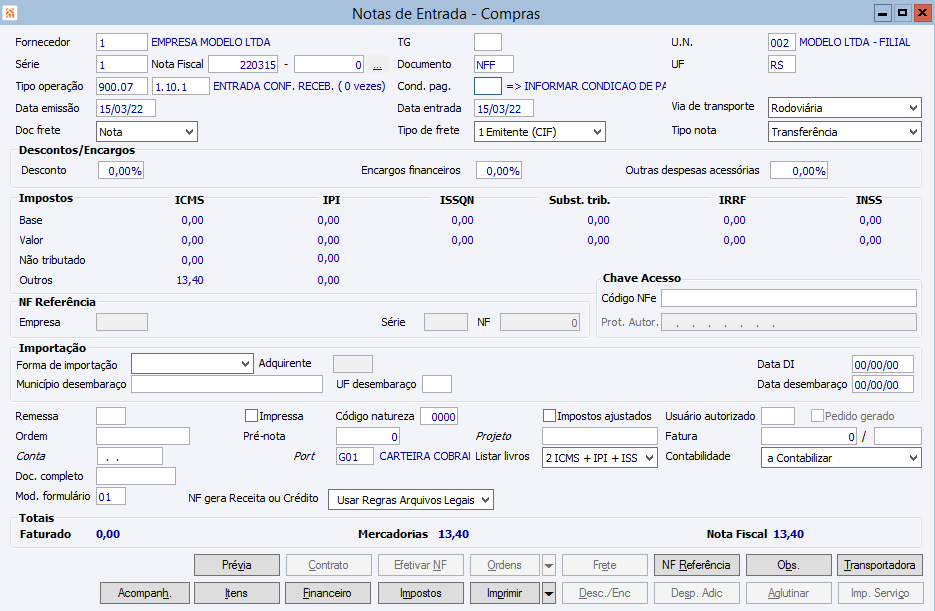Viewport: 935px width, 611px height.
Task: Click the NF Referência button
Action: 696,565
